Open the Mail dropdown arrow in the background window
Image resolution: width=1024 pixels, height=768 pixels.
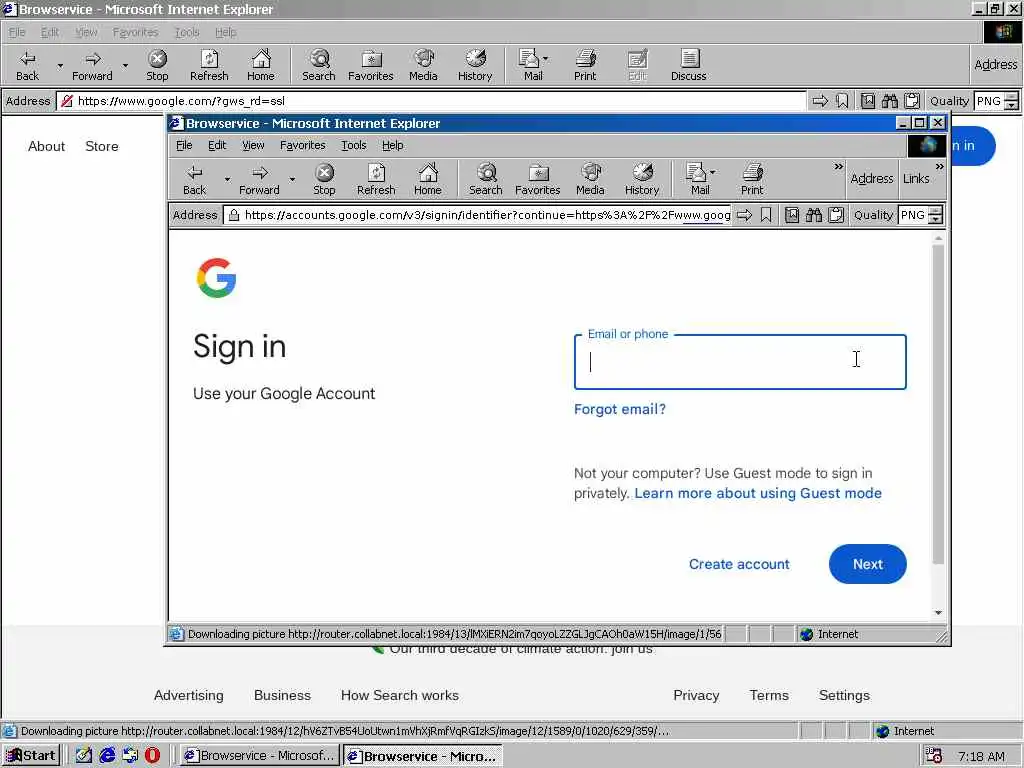pyautogui.click(x=545, y=59)
